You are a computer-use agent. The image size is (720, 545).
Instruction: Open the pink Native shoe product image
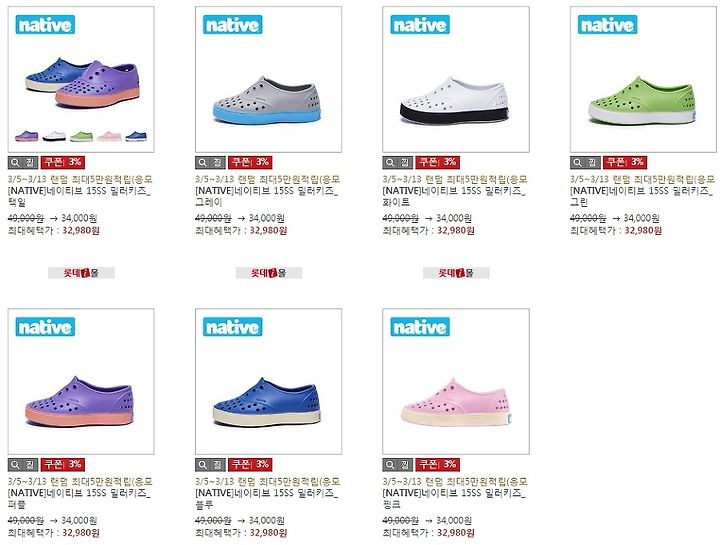[x=456, y=382]
